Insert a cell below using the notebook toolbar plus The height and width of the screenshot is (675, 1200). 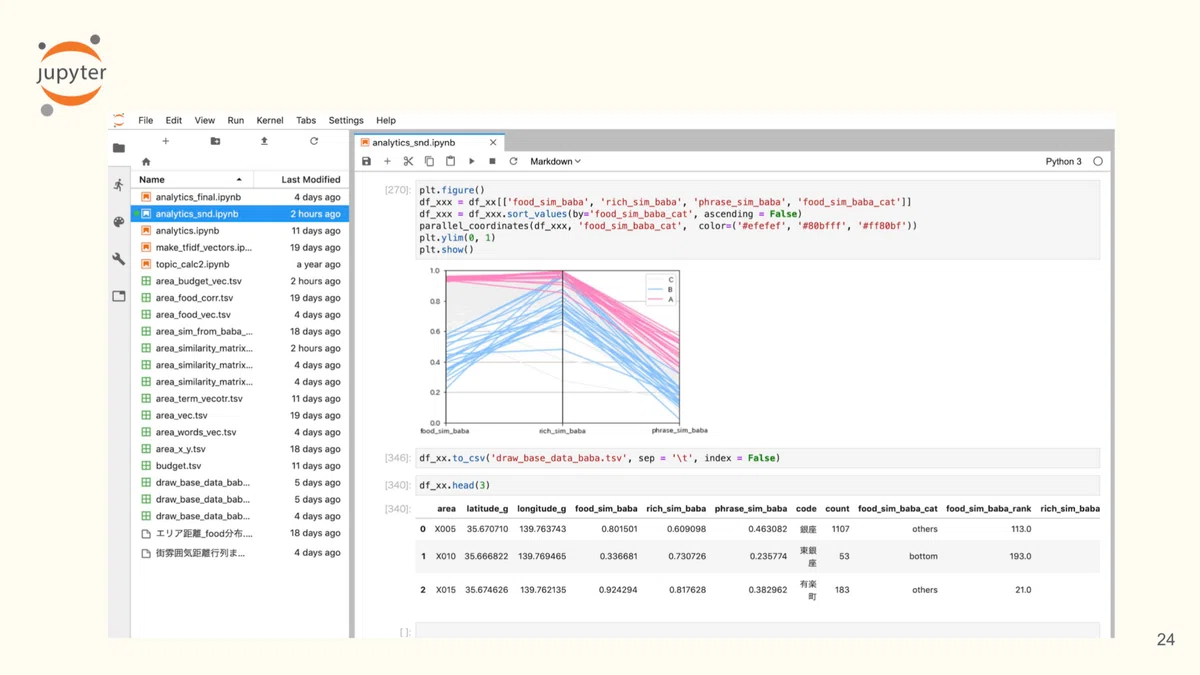click(x=388, y=161)
